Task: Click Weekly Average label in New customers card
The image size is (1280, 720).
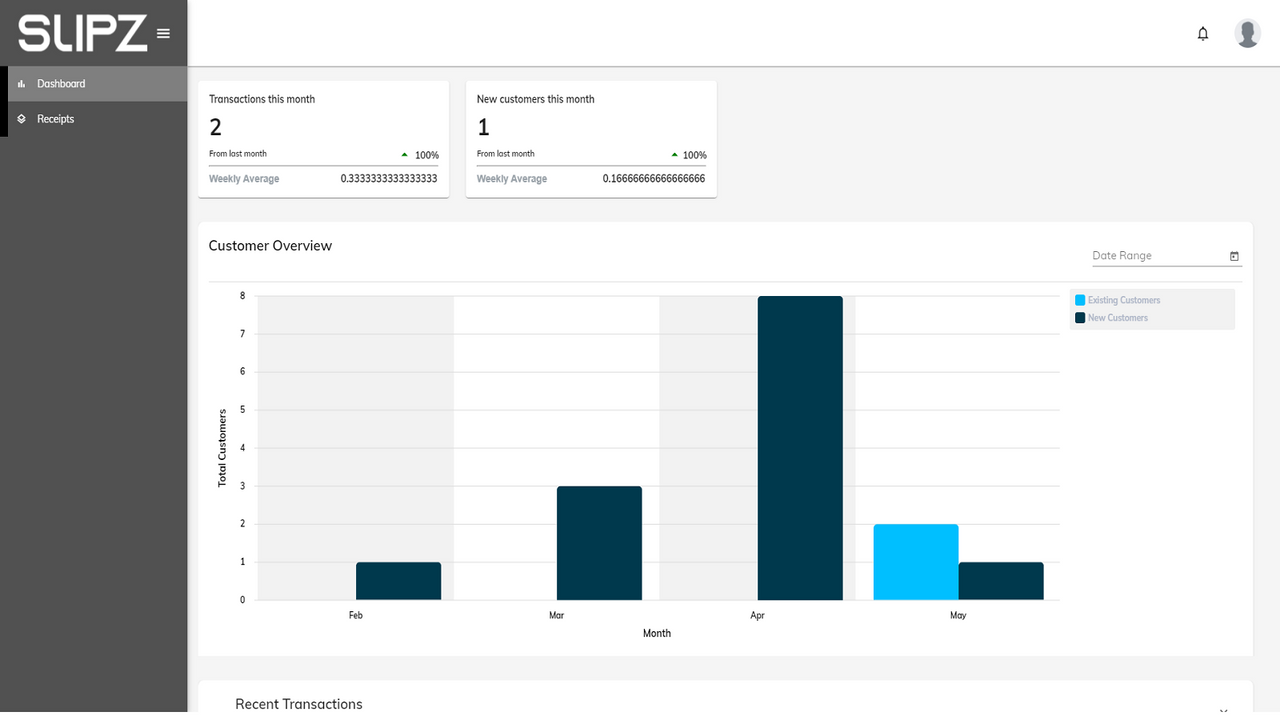Action: click(512, 179)
